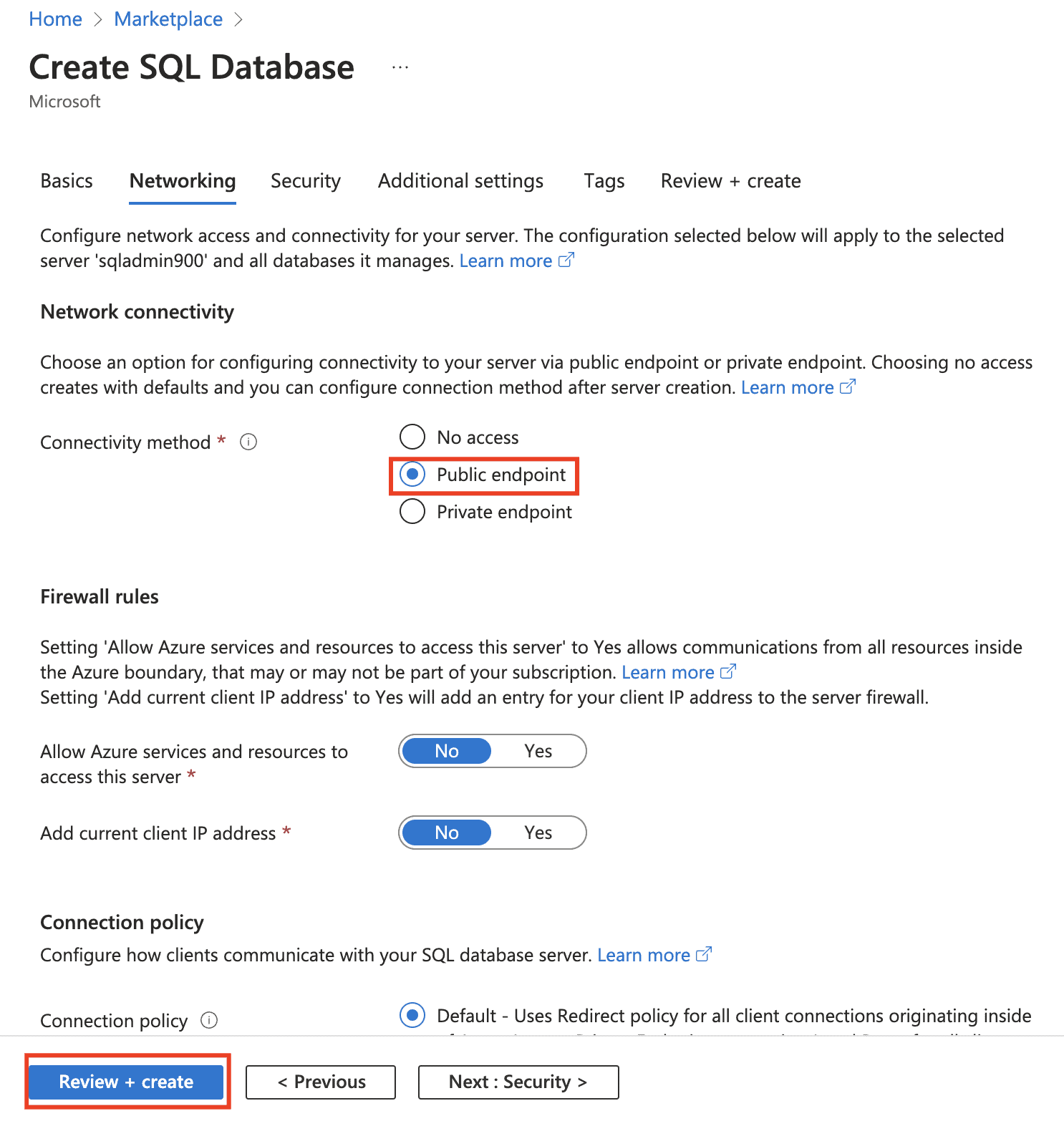Select the No access radio option
This screenshot has width=1064, height=1121.
point(412,437)
